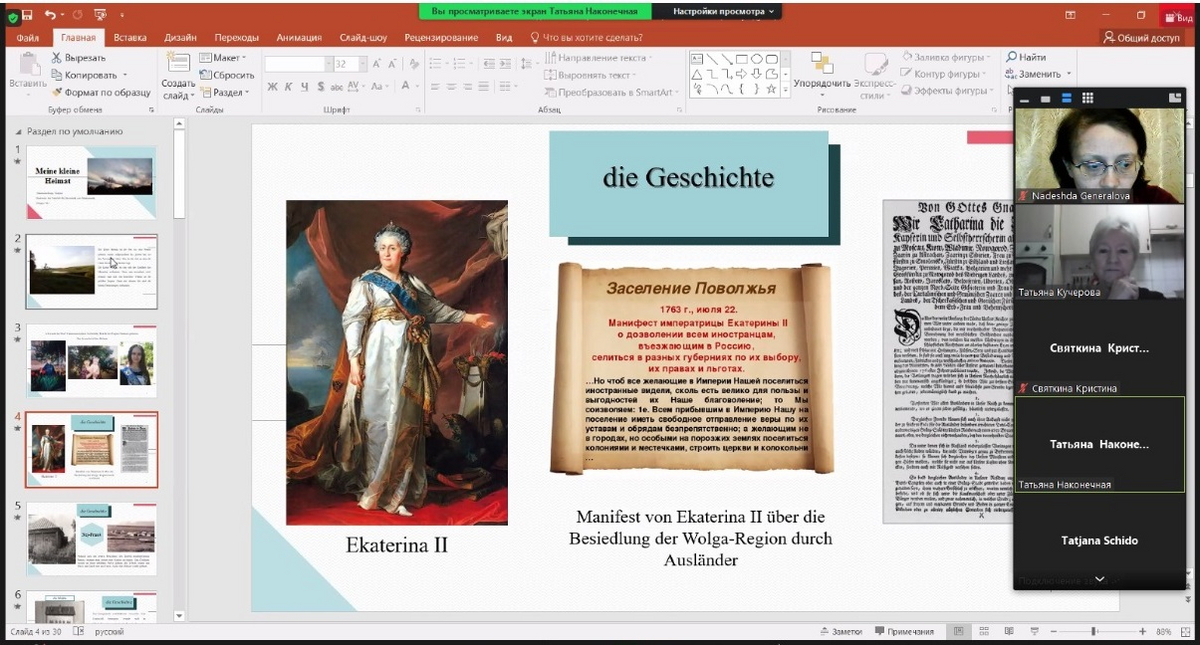Switch to the Review (Рецензирование) tab
Viewport: 1200px width, 645px height.
(x=441, y=37)
